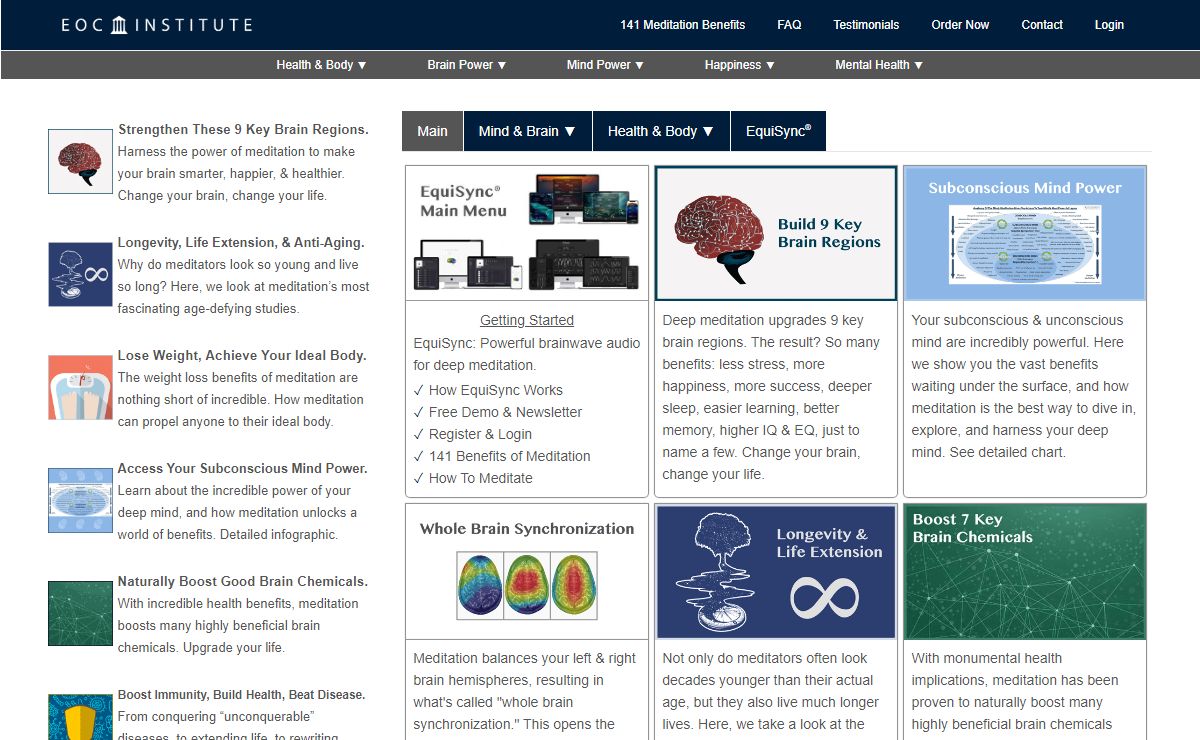Viewport: 1200px width, 740px height.
Task: Expand the Mind & Brain tab dropdown
Action: pyautogui.click(x=528, y=131)
